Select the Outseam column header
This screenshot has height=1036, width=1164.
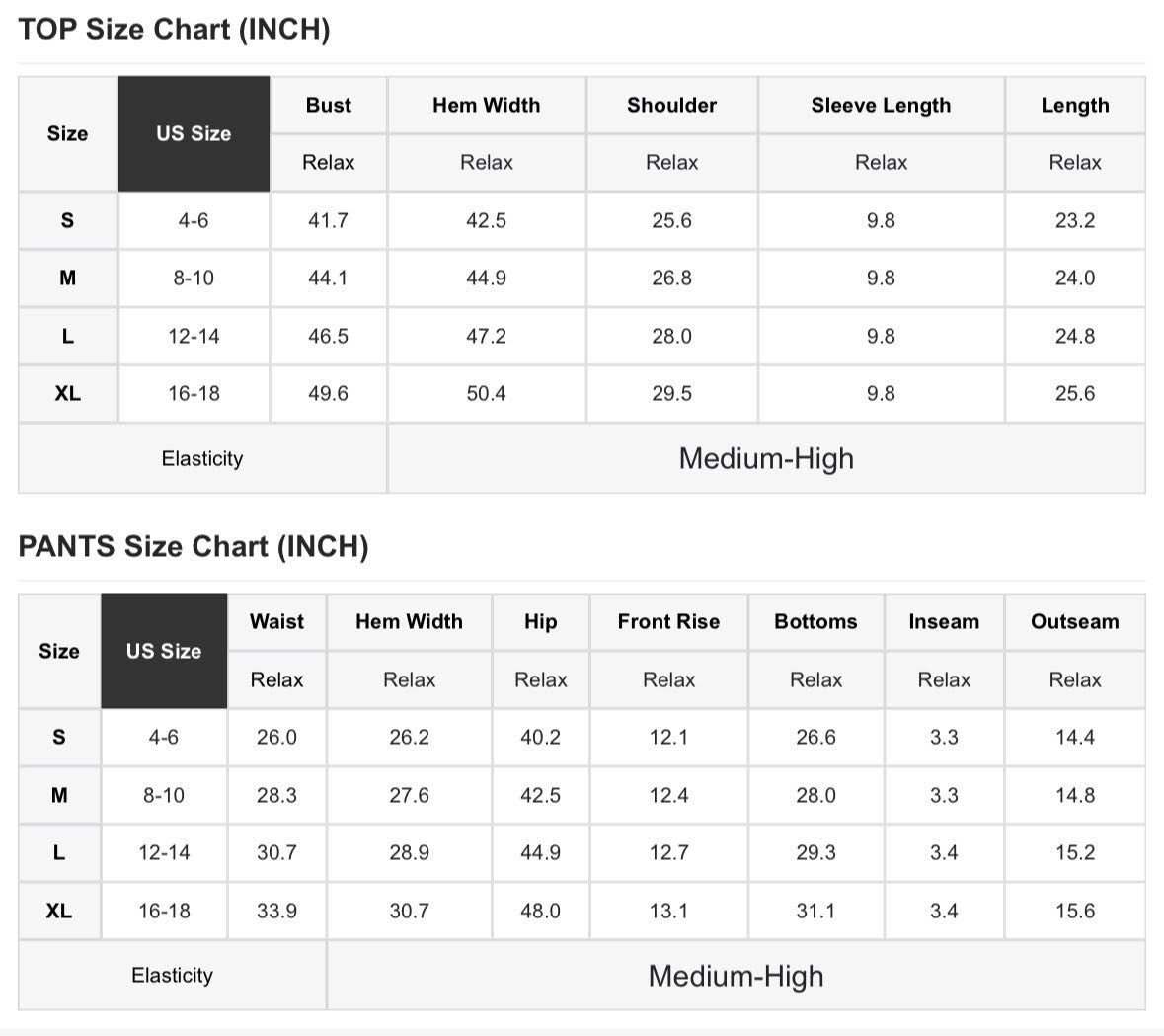pos(1074,621)
